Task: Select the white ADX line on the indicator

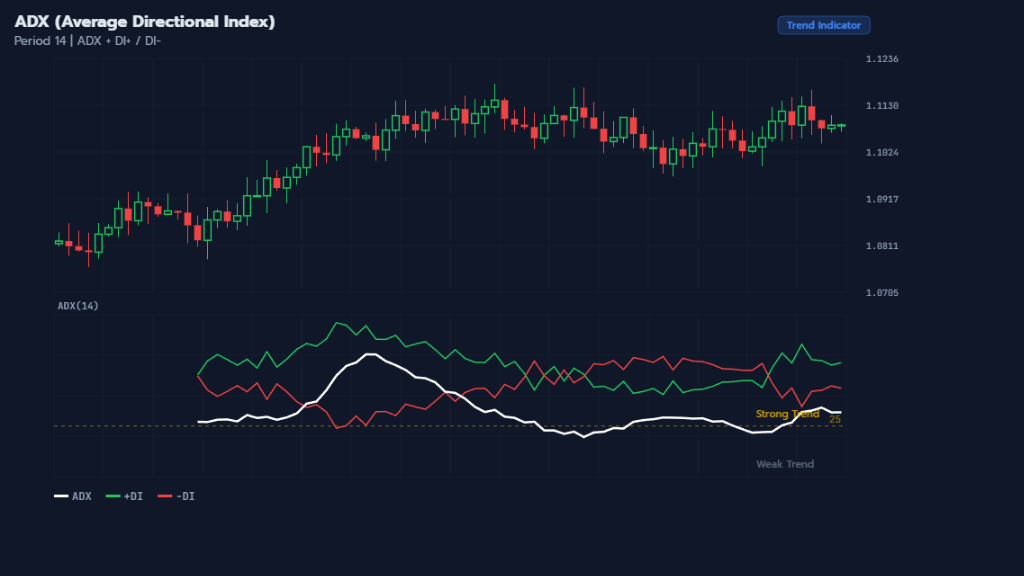Action: pyautogui.click(x=370, y=355)
